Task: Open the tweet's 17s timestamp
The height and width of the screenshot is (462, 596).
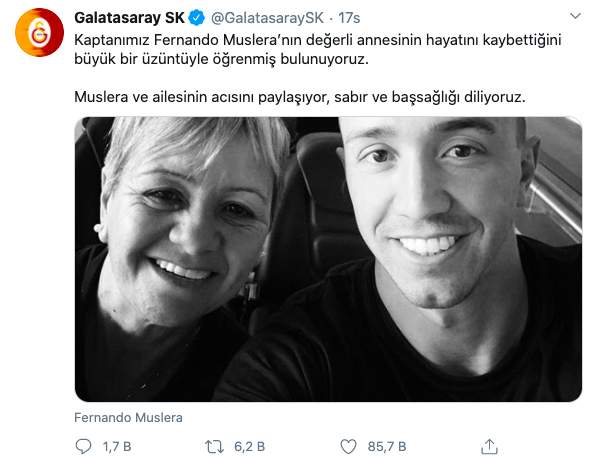Action: click(x=349, y=18)
